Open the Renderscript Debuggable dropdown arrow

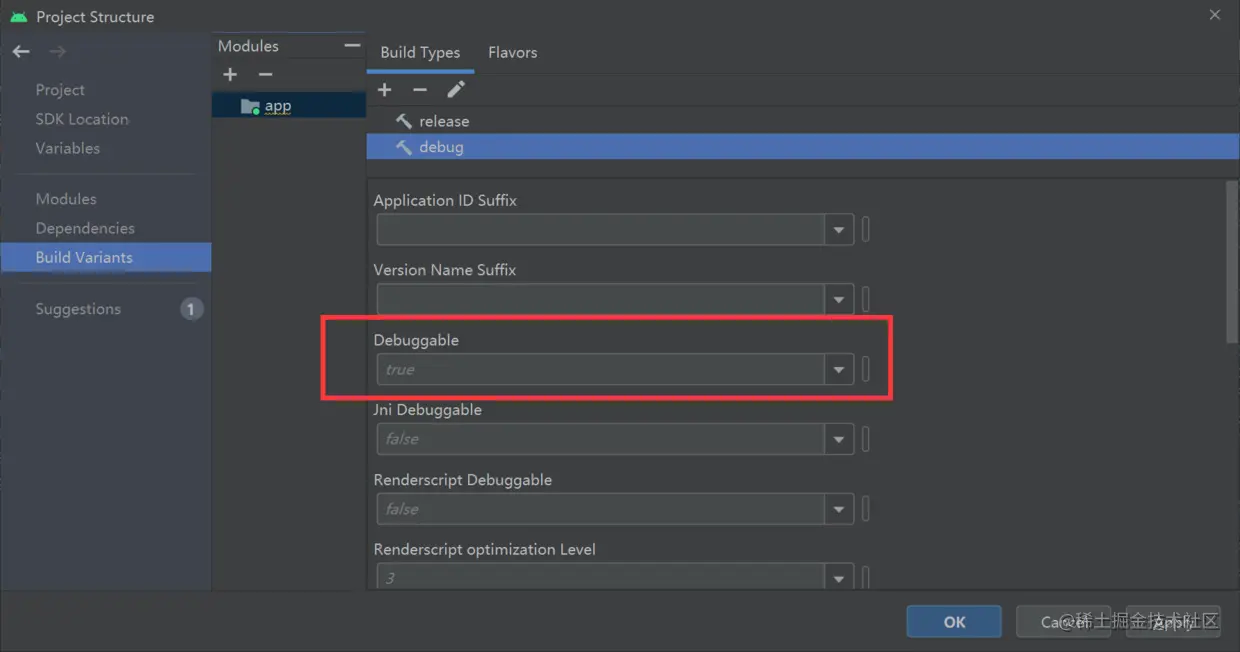coord(839,509)
